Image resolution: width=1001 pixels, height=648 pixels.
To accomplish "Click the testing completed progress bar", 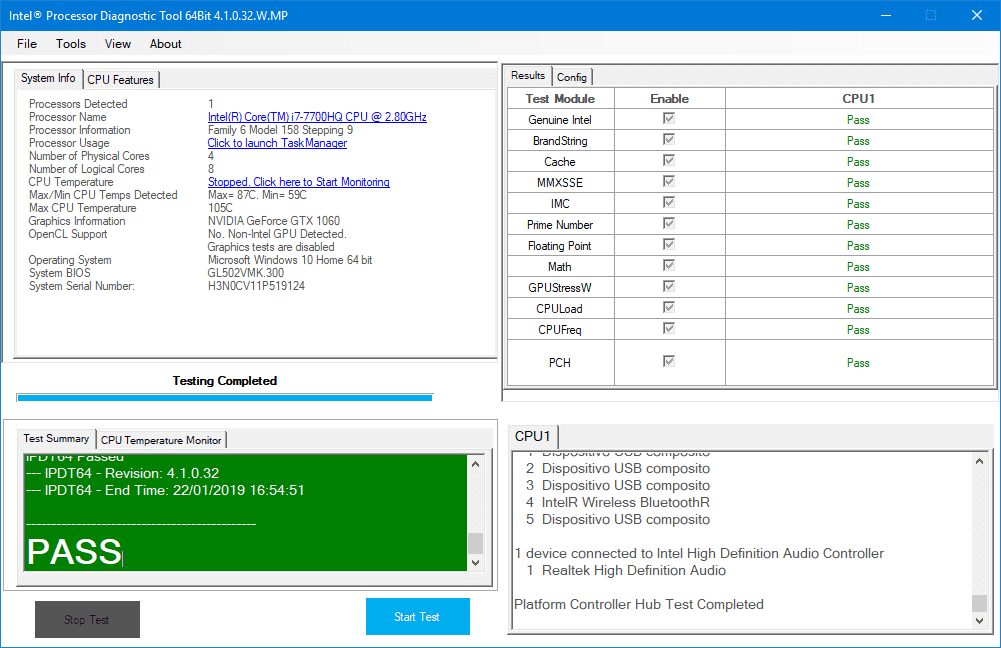I will [x=225, y=397].
